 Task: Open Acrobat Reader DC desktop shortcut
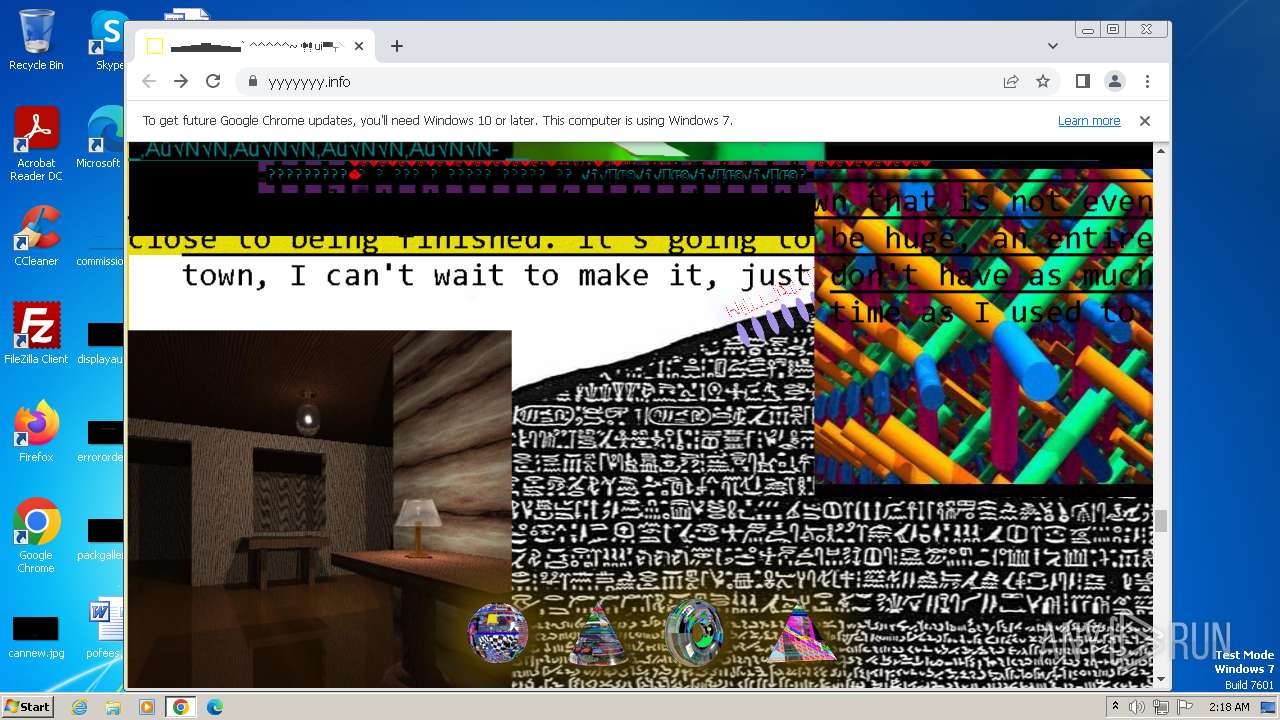[x=36, y=145]
